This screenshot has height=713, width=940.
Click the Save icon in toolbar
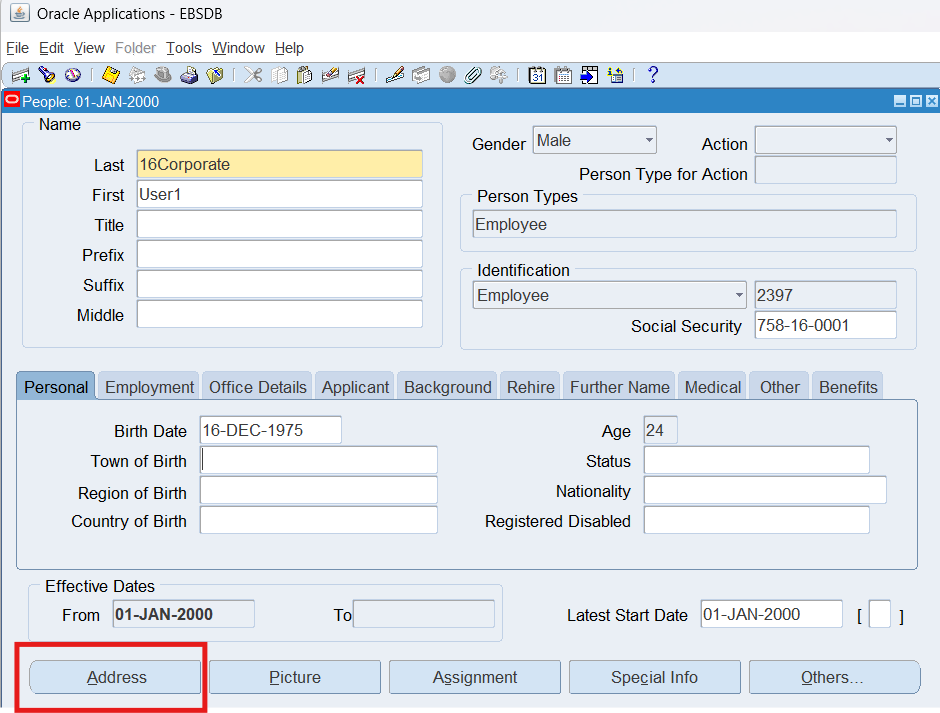(110, 75)
